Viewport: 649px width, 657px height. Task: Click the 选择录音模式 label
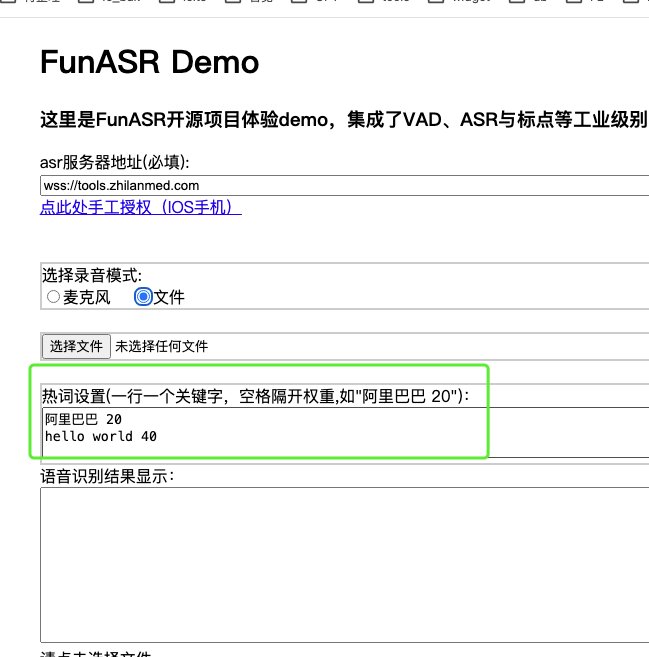coord(92,276)
